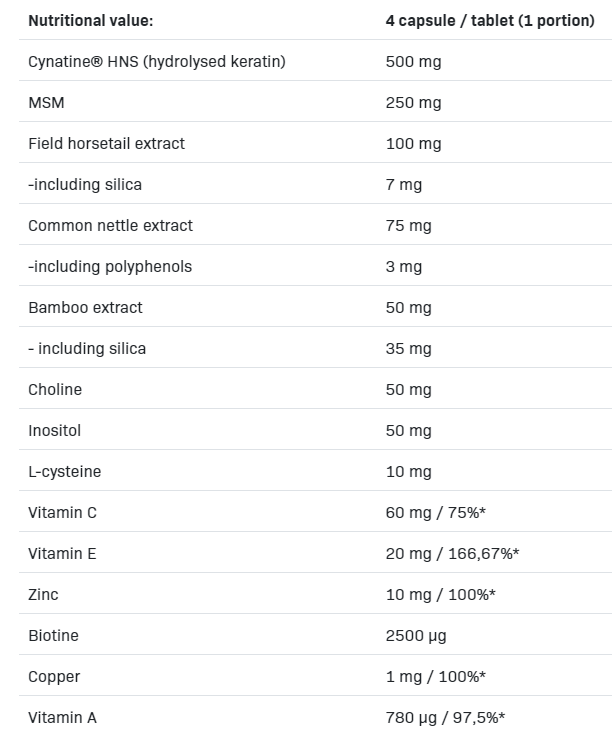The image size is (612, 743).
Task: Click the Cynatine HNS hydrolysed keratin row
Action: pos(315,62)
